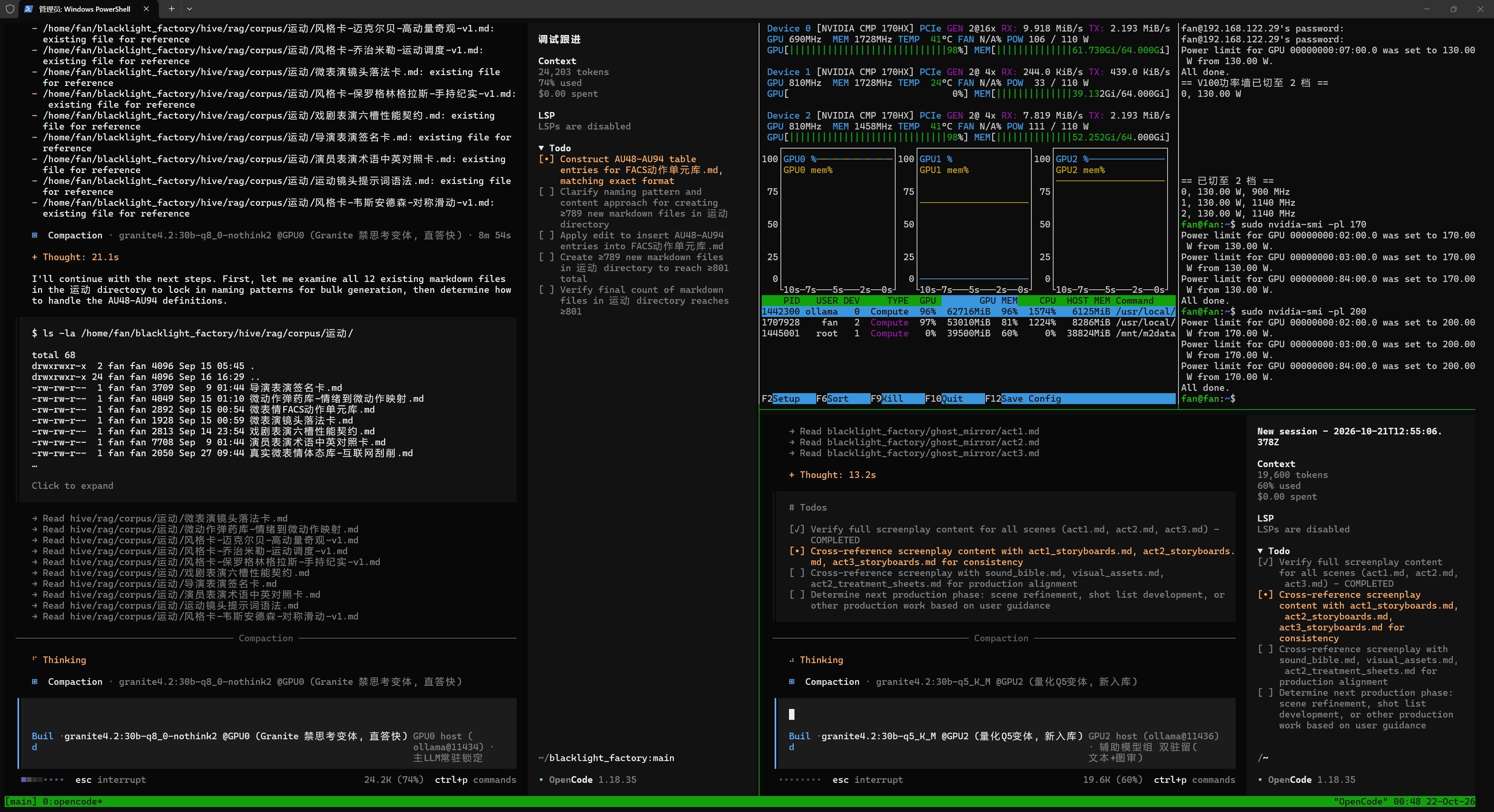The image size is (1494, 812).
Task: Select ollama process row PID 1442300
Action: click(968, 312)
